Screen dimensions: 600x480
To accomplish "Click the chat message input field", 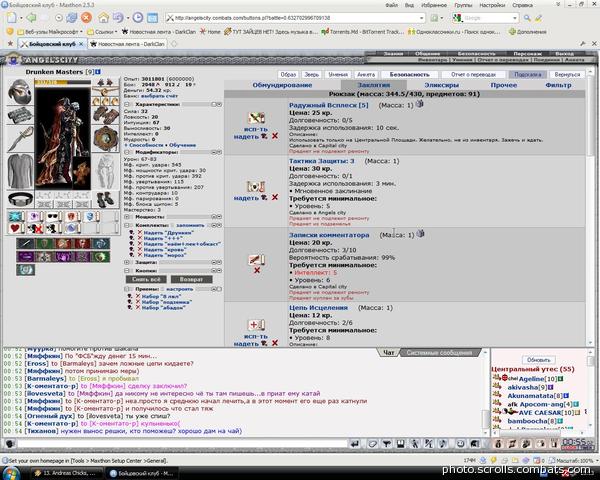I will [182, 444].
